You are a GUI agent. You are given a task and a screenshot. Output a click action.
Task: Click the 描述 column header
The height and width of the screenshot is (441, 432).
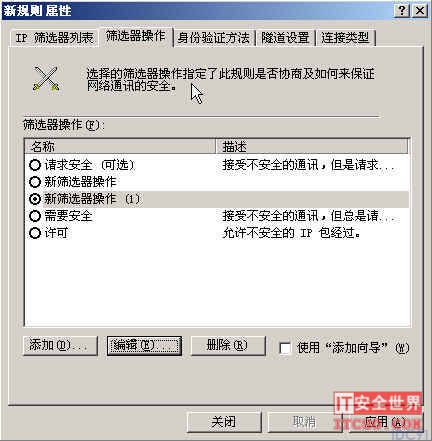point(312,146)
